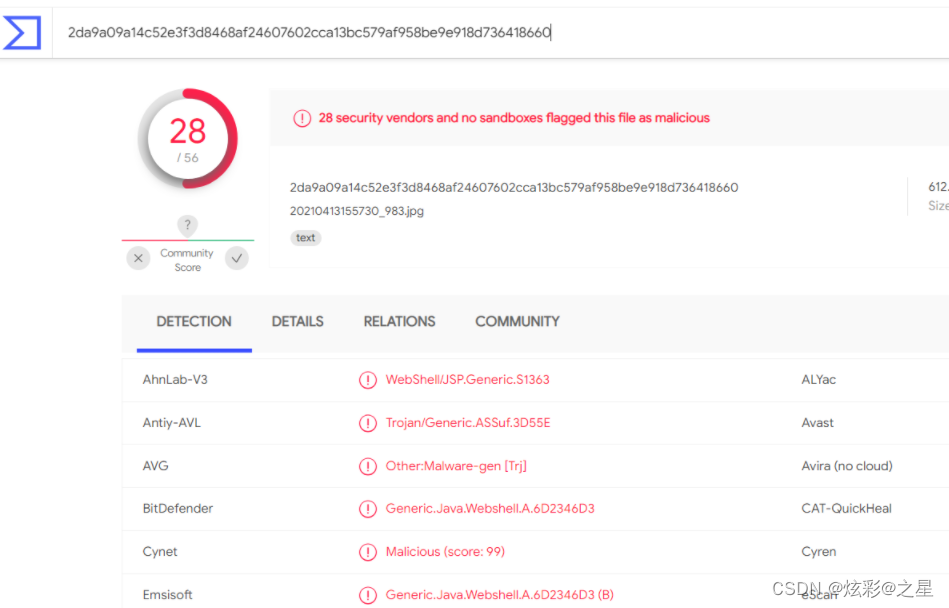Click the VirusTotal sigma logo
This screenshot has width=949, height=608.
[22, 33]
